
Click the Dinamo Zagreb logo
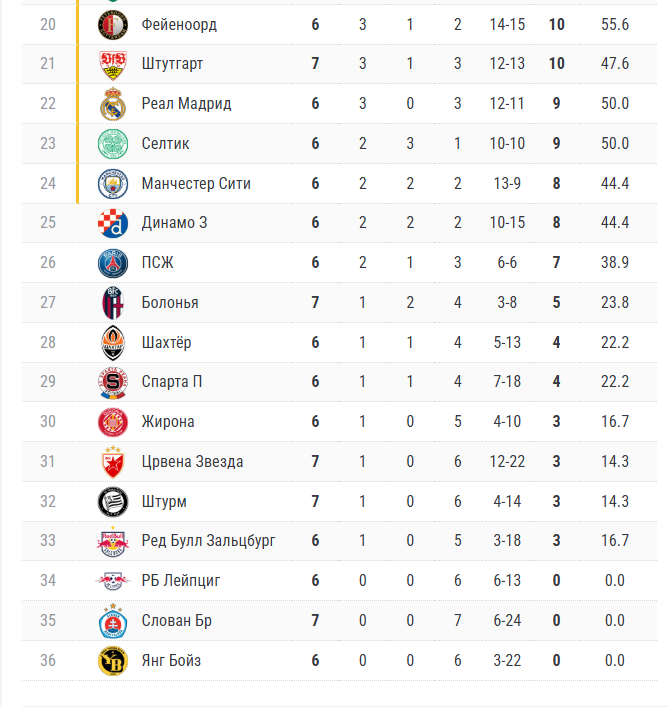[113, 223]
